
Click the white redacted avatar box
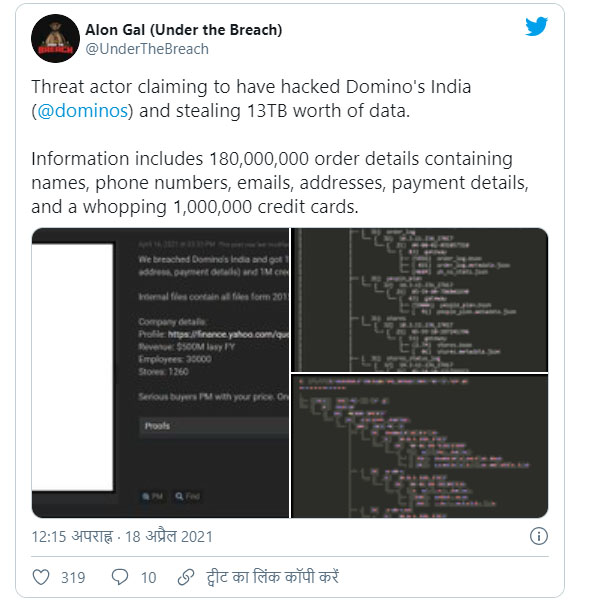pyautogui.click(x=73, y=367)
